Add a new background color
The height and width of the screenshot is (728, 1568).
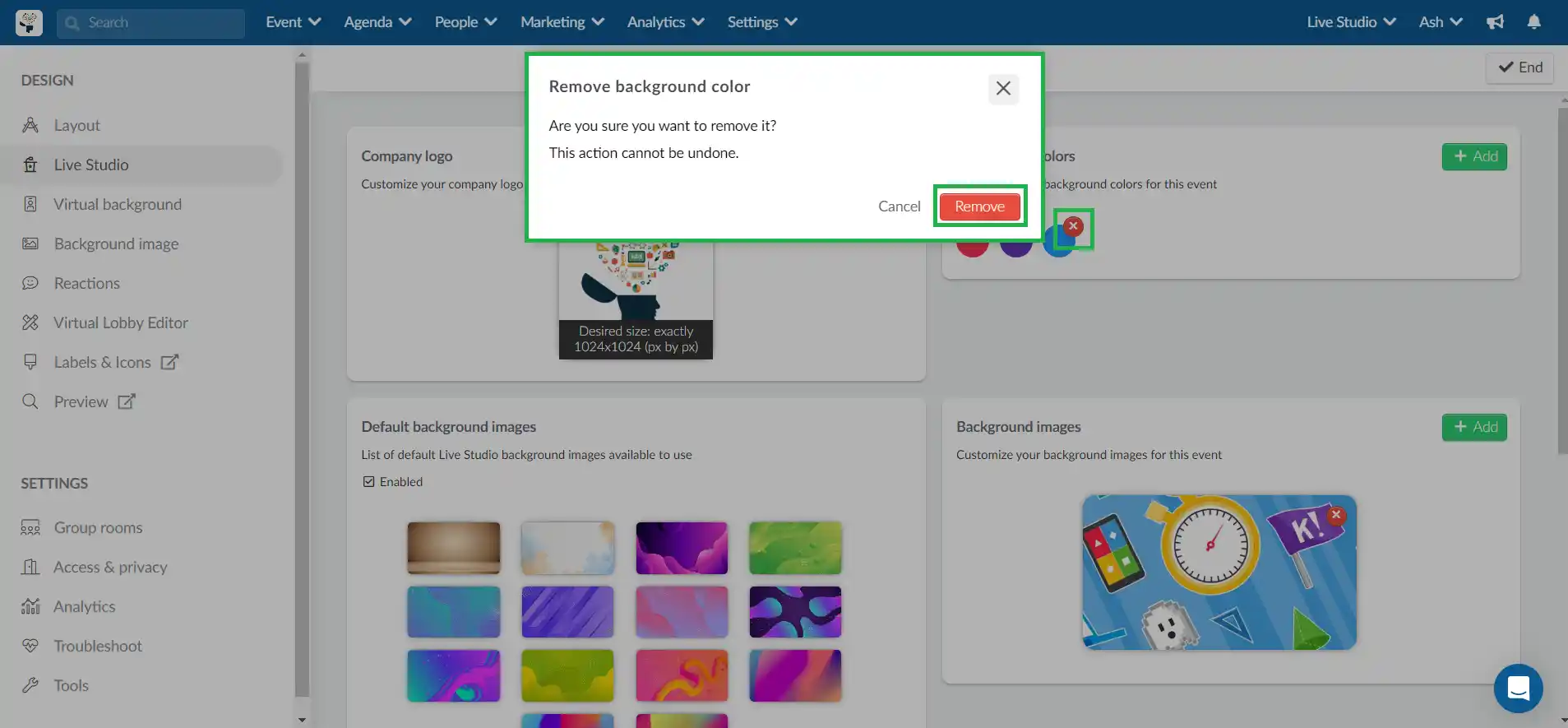click(1474, 156)
